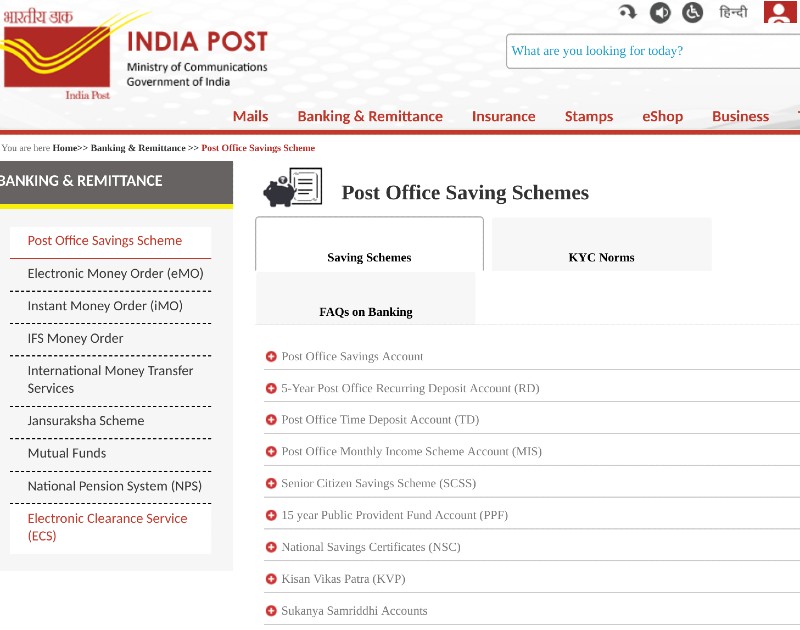Open Instant Money Order (iMO) sidebar link
This screenshot has height=630, width=800.
[x=105, y=306]
